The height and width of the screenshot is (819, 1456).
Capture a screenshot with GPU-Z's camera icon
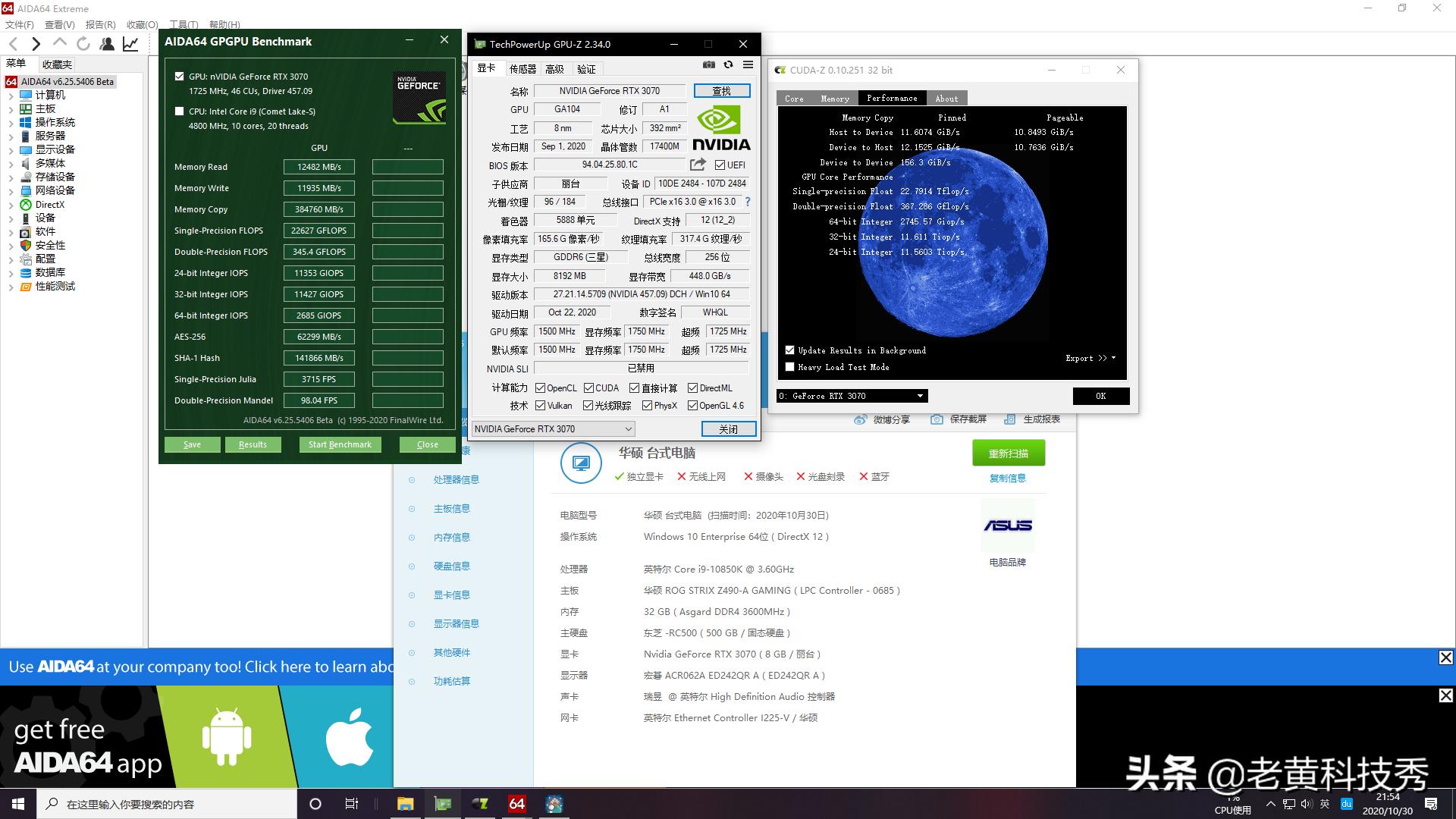coord(708,64)
